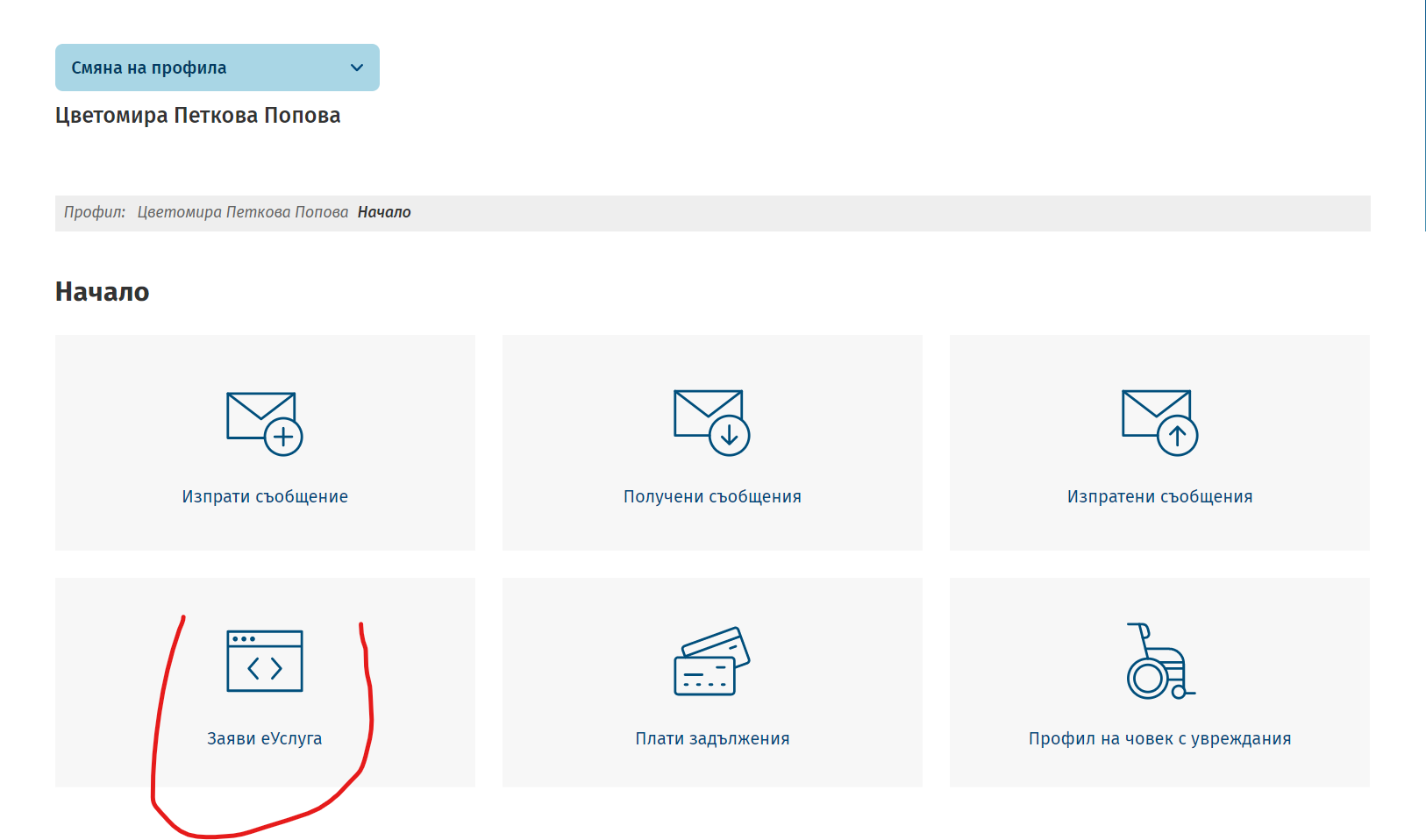The height and width of the screenshot is (840, 1426).
Task: Open Профил на човек с увреждания link
Action: (x=1159, y=738)
